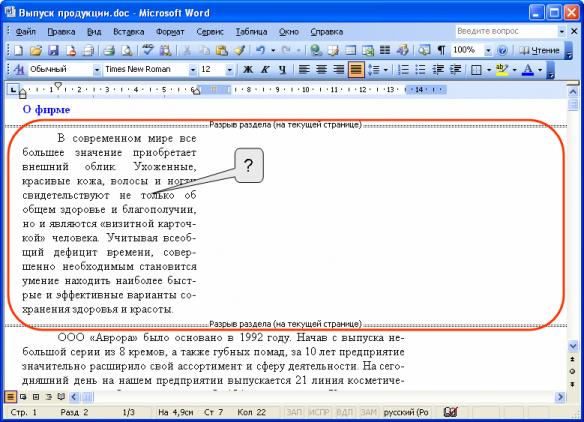Toggle justified alignment

tap(356, 69)
